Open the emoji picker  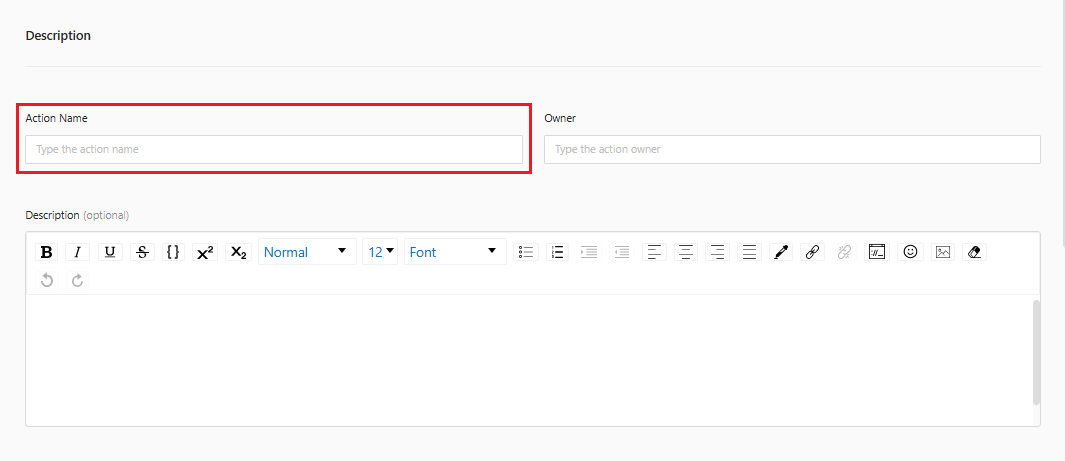pyautogui.click(x=910, y=252)
